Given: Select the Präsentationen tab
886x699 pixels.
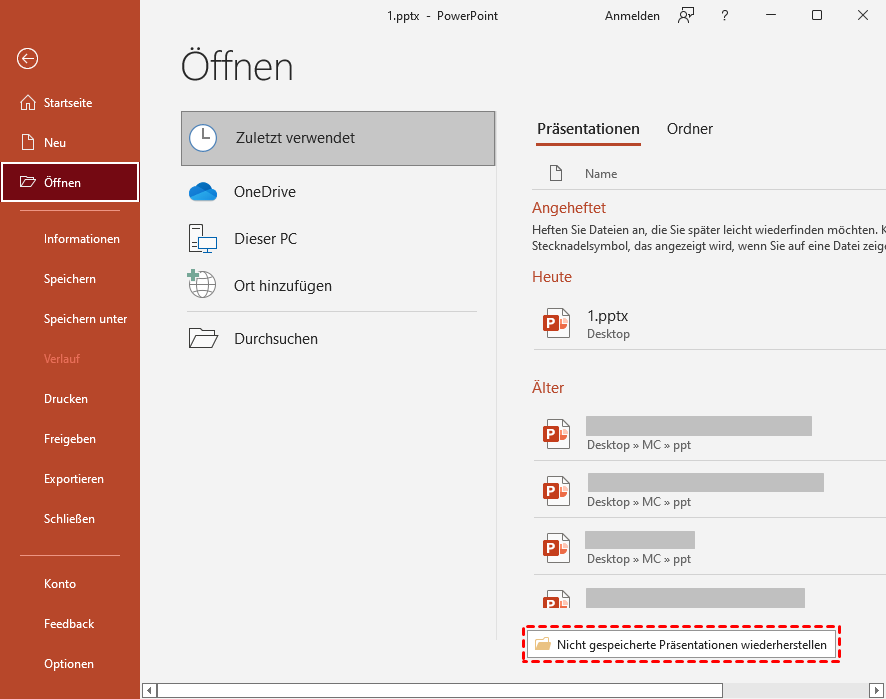Looking at the screenshot, I should click(588, 129).
